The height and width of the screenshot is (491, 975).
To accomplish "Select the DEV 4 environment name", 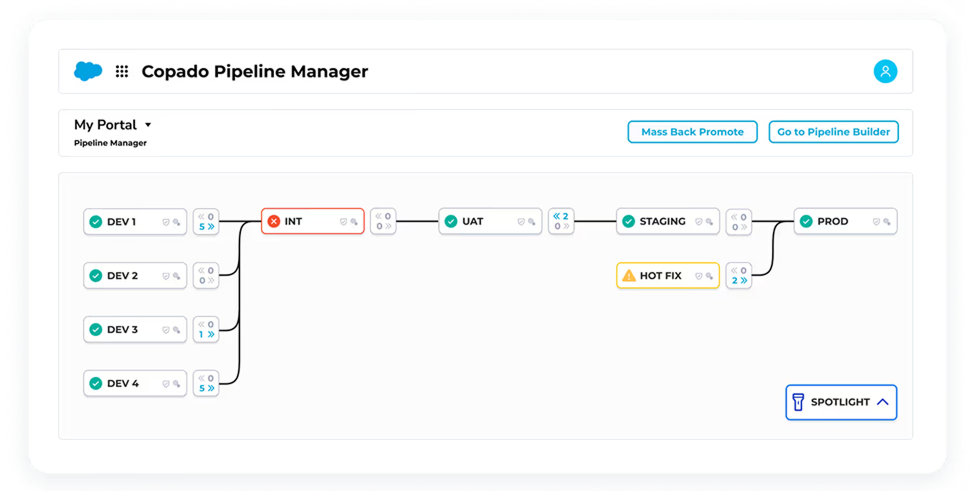I will (x=123, y=384).
